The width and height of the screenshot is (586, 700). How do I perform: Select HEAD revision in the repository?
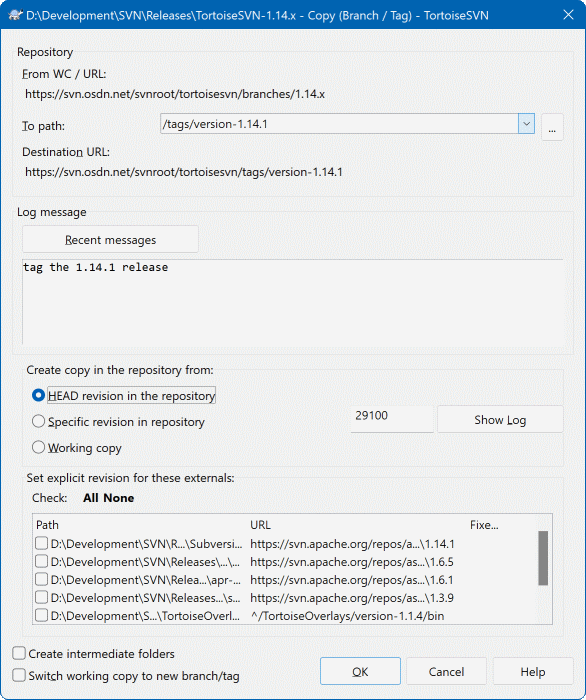[x=124, y=396]
